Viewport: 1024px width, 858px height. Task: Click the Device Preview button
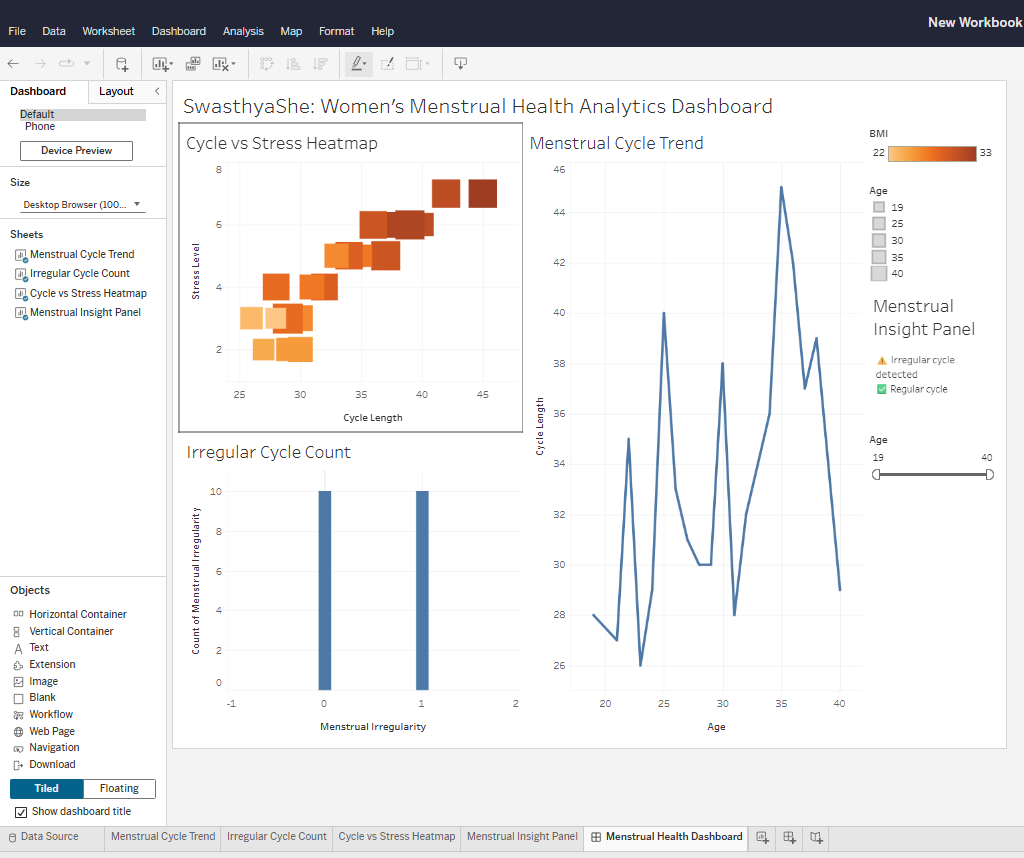tap(76, 151)
